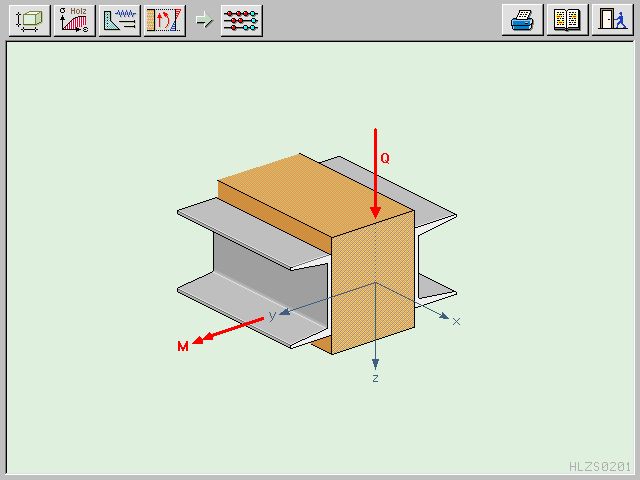Open the cross-section dimensions tool
The height and width of the screenshot is (480, 640).
(29, 20)
